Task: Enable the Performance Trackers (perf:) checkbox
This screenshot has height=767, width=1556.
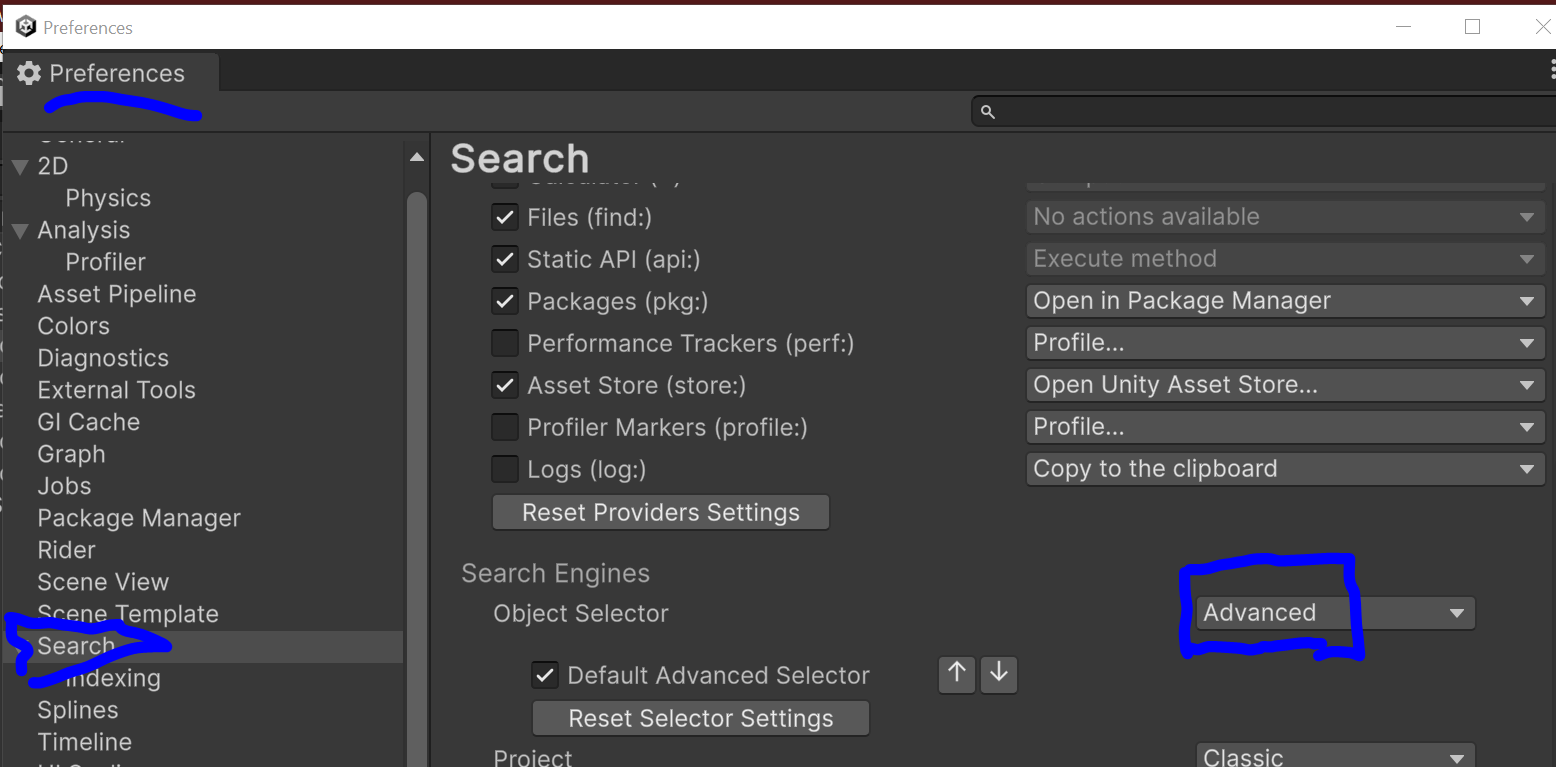Action: point(505,343)
